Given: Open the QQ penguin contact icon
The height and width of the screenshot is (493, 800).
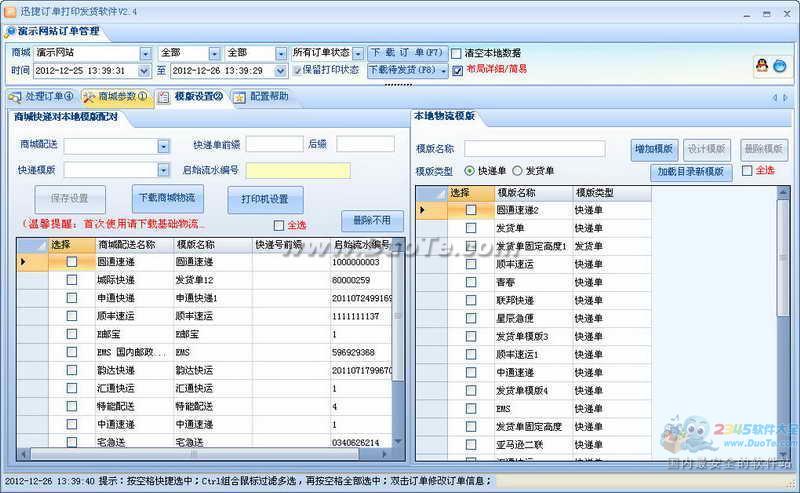Looking at the screenshot, I should pyautogui.click(x=762, y=65).
